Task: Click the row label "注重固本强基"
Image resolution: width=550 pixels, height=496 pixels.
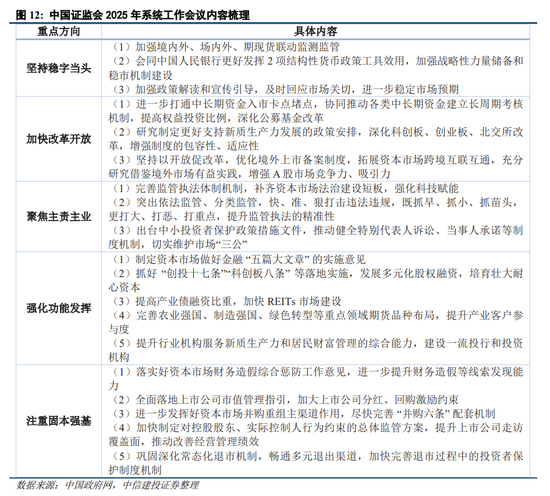Action: tap(59, 421)
